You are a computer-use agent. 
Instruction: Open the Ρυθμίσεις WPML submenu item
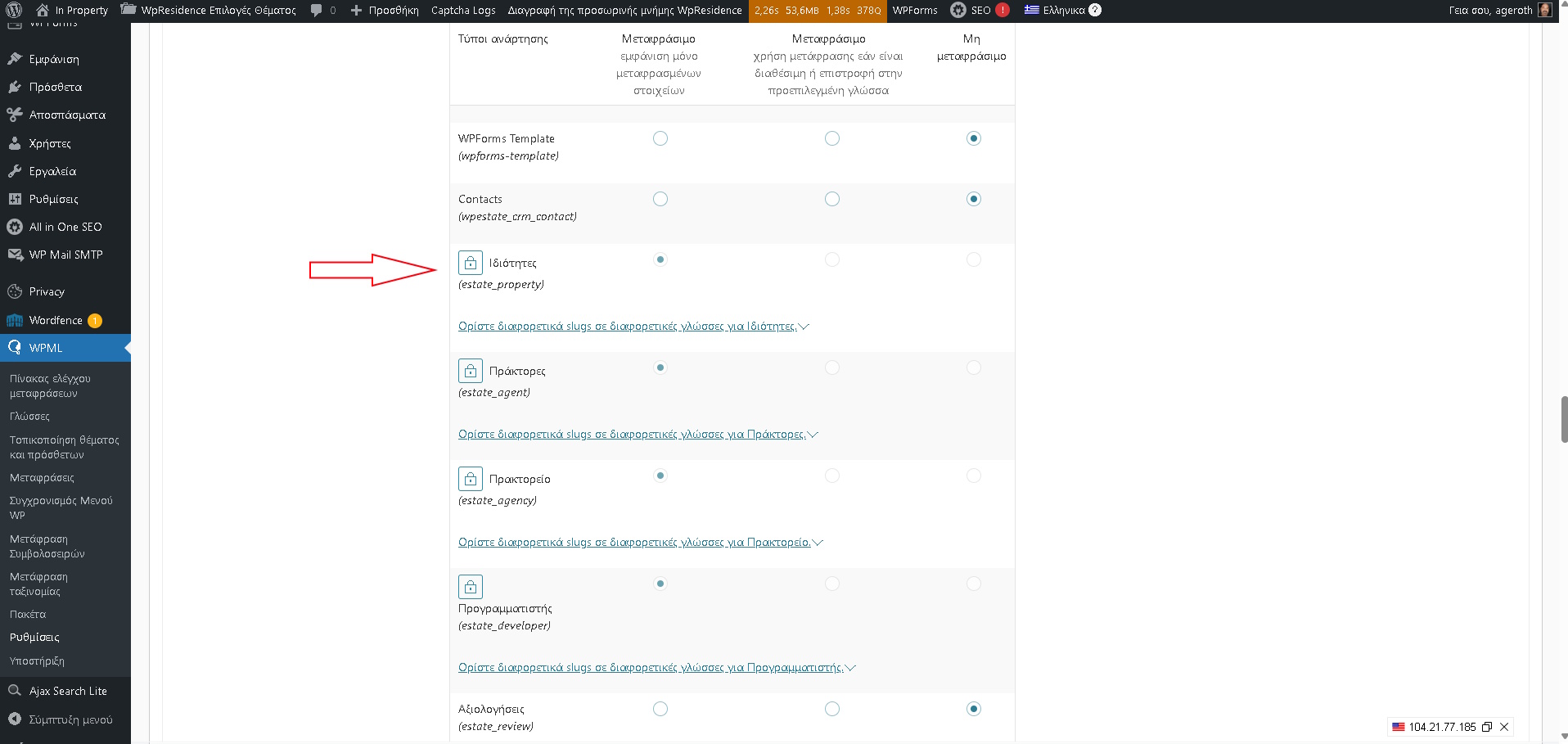(34, 637)
